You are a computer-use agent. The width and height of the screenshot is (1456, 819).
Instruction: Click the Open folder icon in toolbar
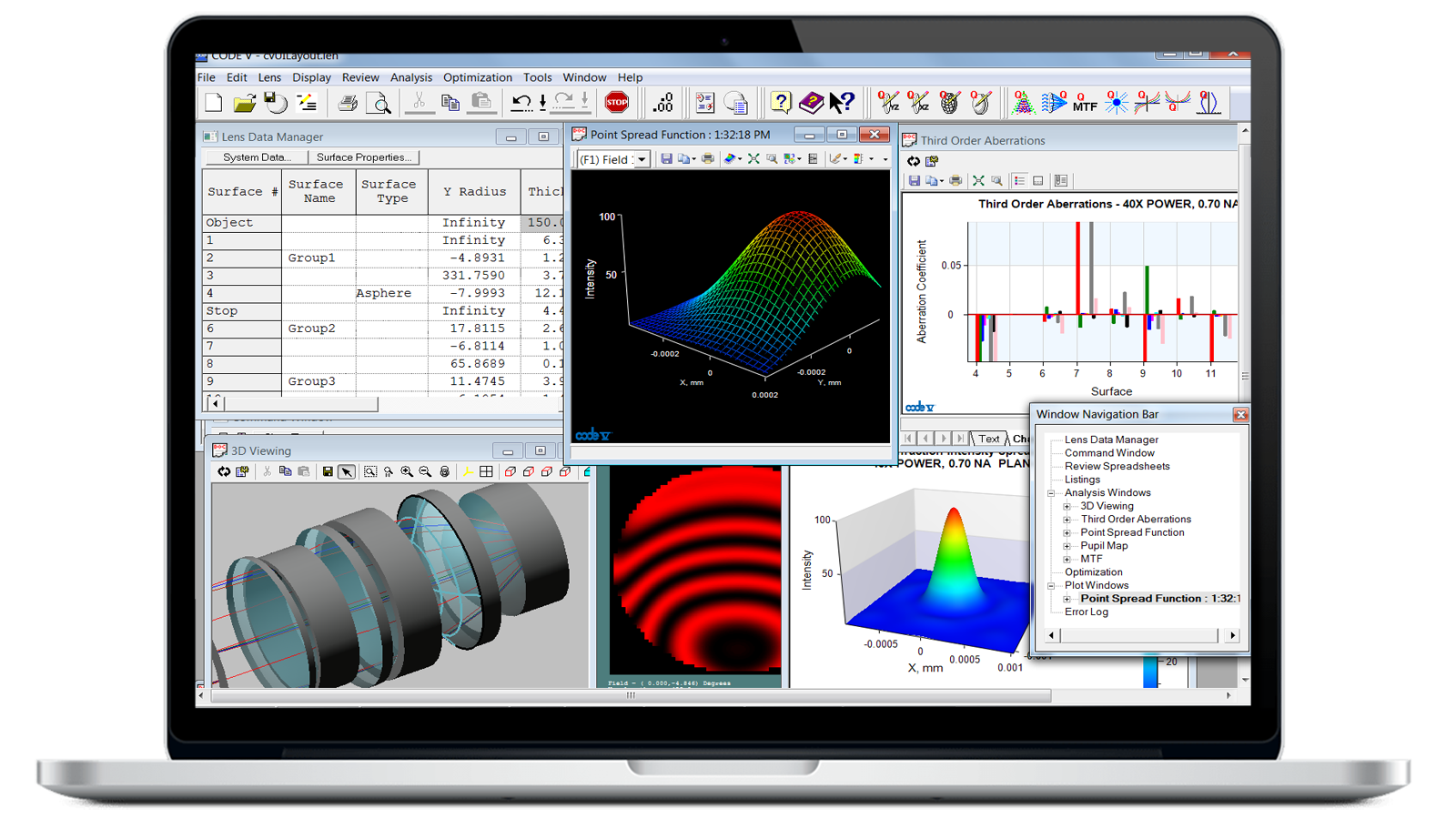[x=244, y=104]
